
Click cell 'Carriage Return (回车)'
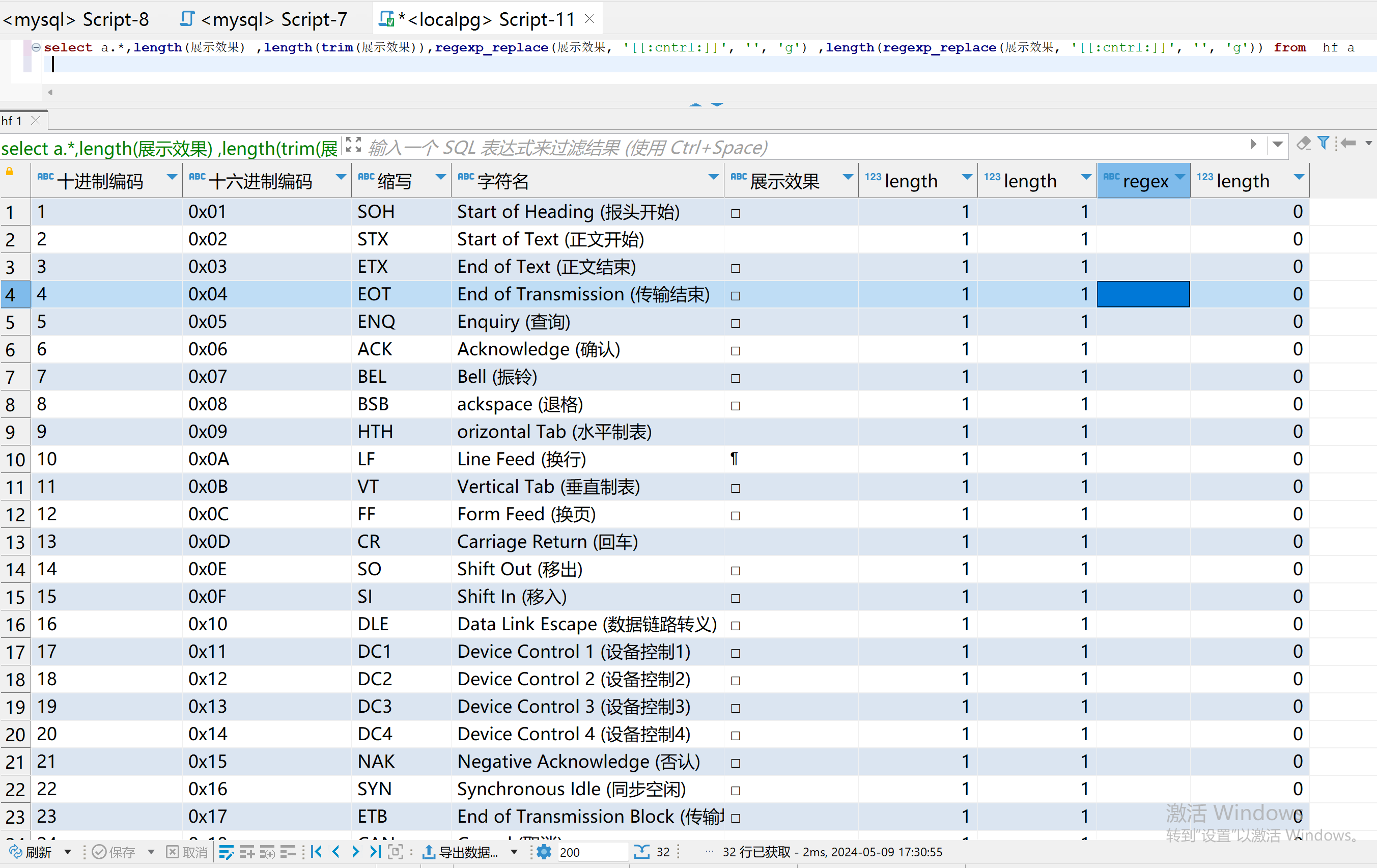point(588,542)
